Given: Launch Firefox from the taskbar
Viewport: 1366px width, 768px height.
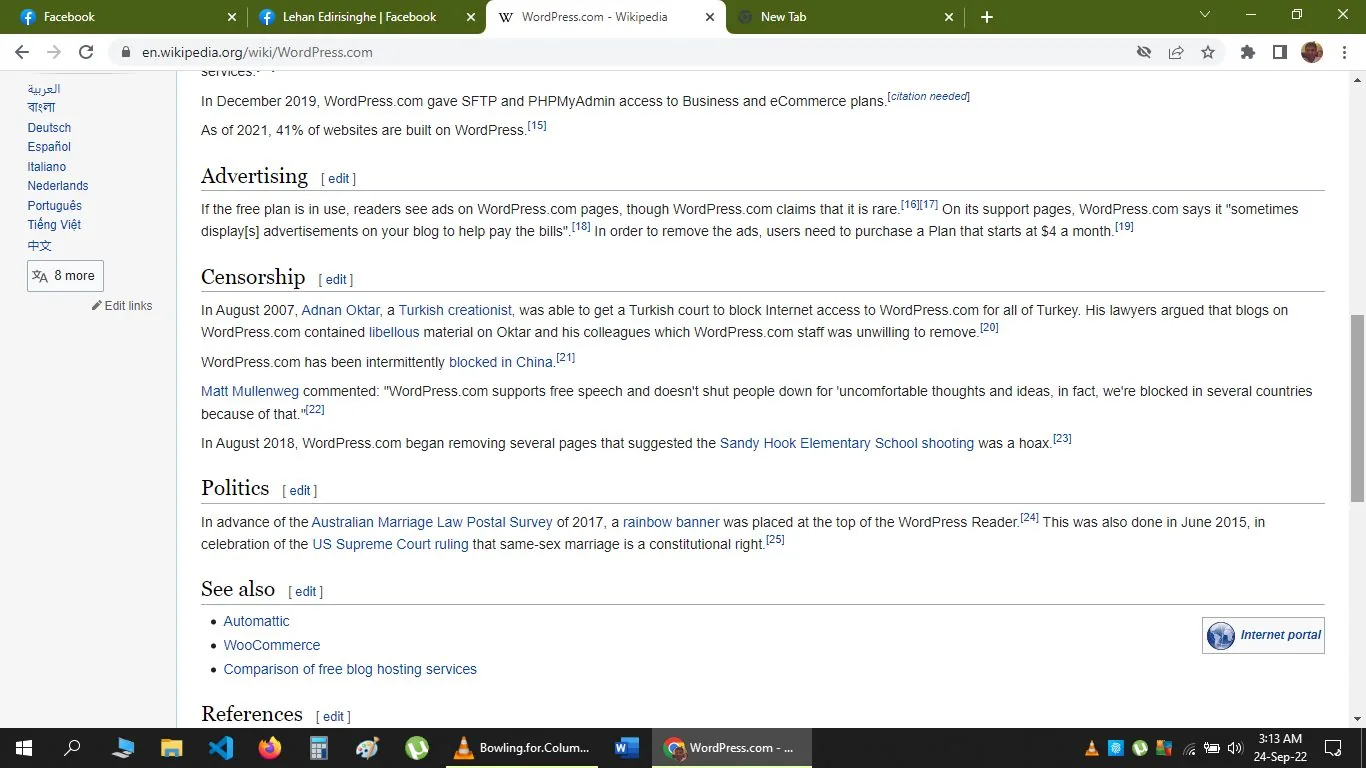Looking at the screenshot, I should click(x=269, y=747).
